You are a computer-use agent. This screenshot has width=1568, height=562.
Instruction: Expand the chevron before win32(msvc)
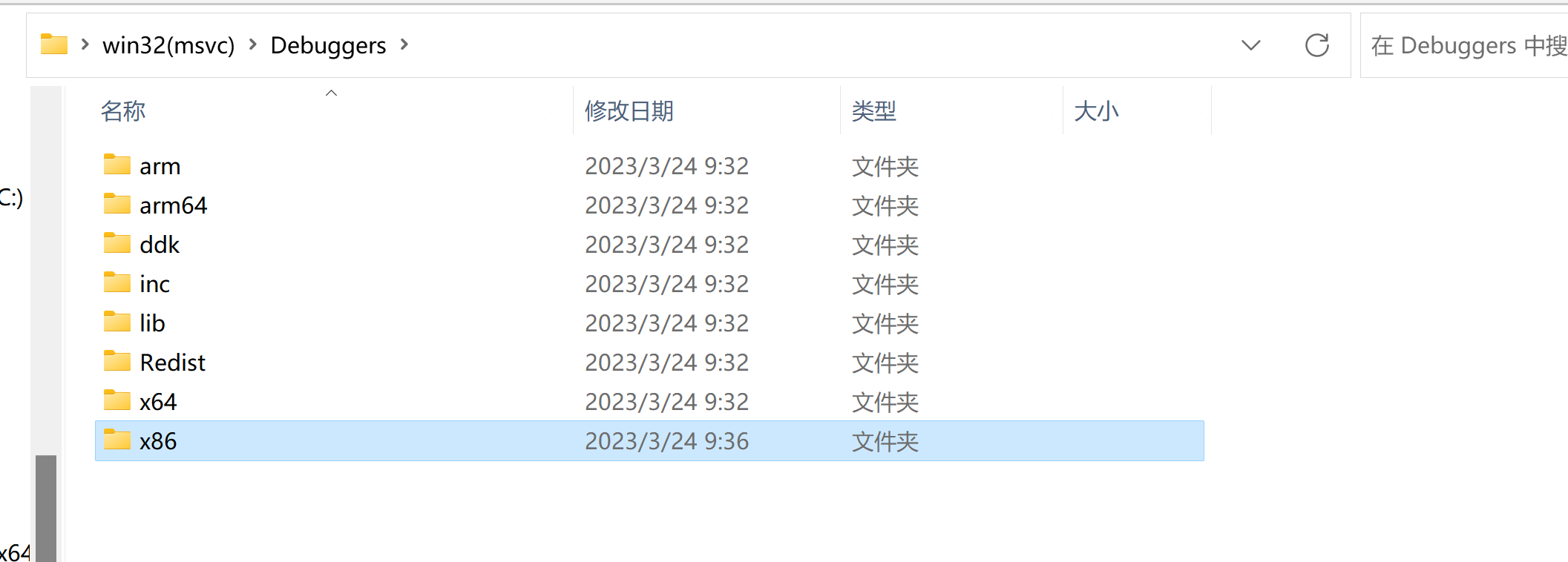(x=85, y=44)
